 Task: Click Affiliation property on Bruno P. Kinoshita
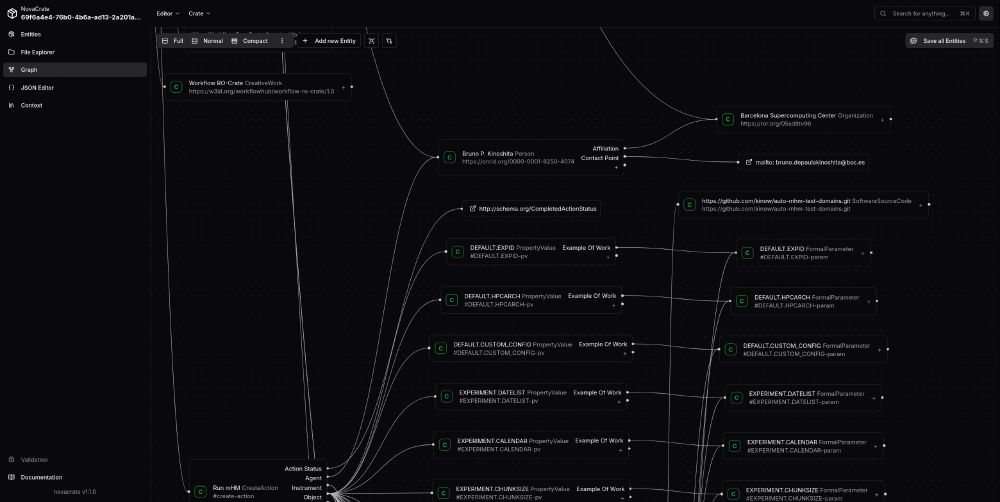[605, 149]
